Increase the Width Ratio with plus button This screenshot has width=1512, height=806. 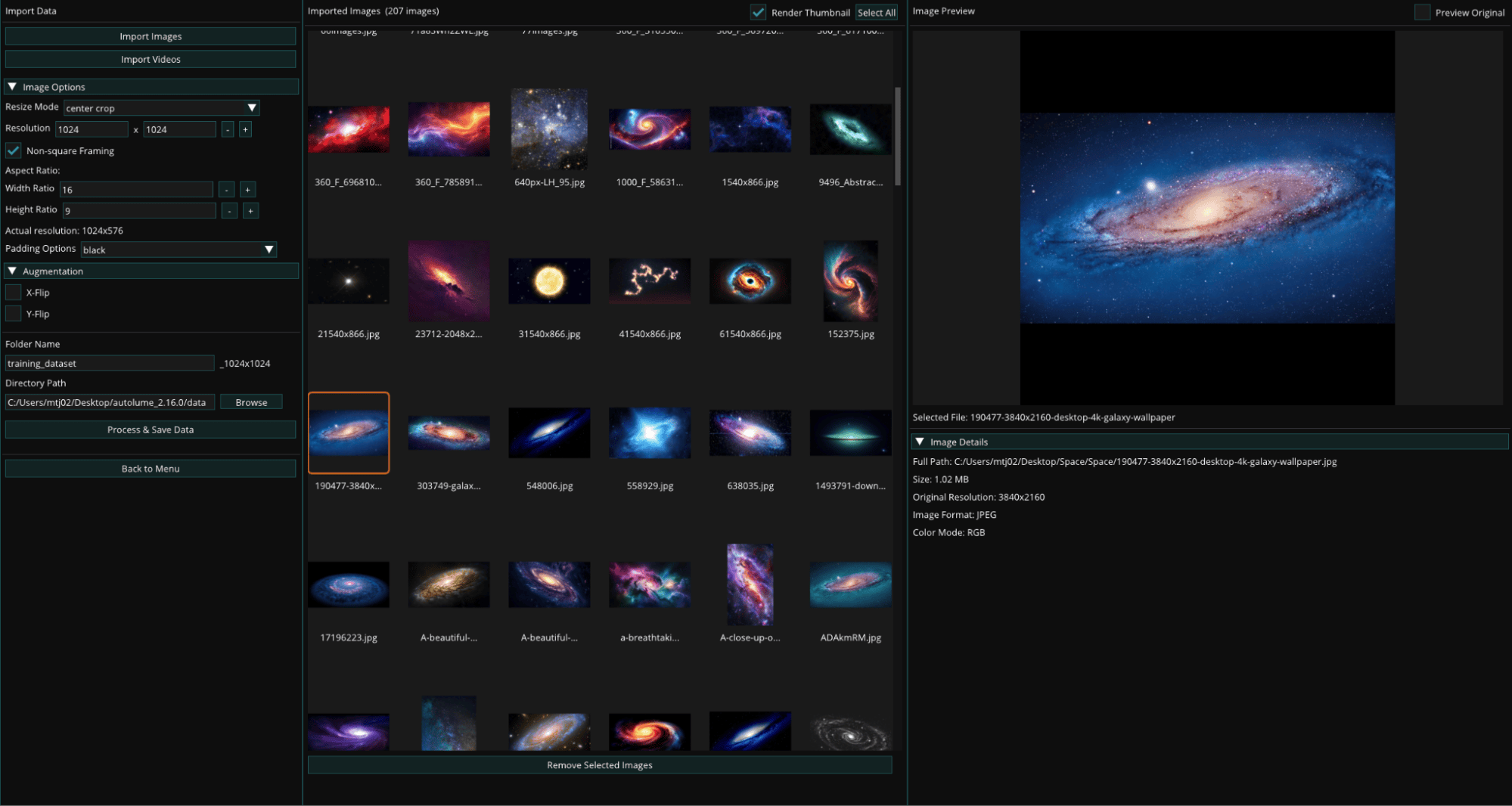pyautogui.click(x=247, y=189)
